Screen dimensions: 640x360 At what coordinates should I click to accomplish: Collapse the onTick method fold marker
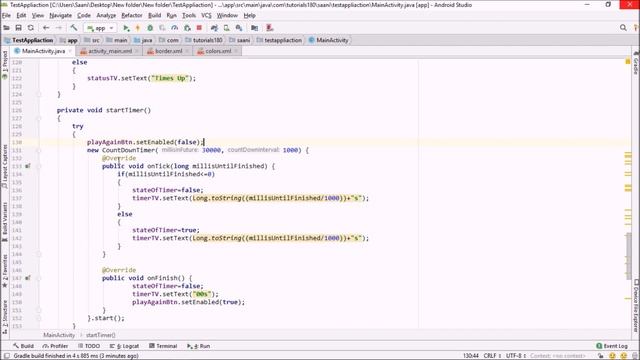[x=39, y=166]
